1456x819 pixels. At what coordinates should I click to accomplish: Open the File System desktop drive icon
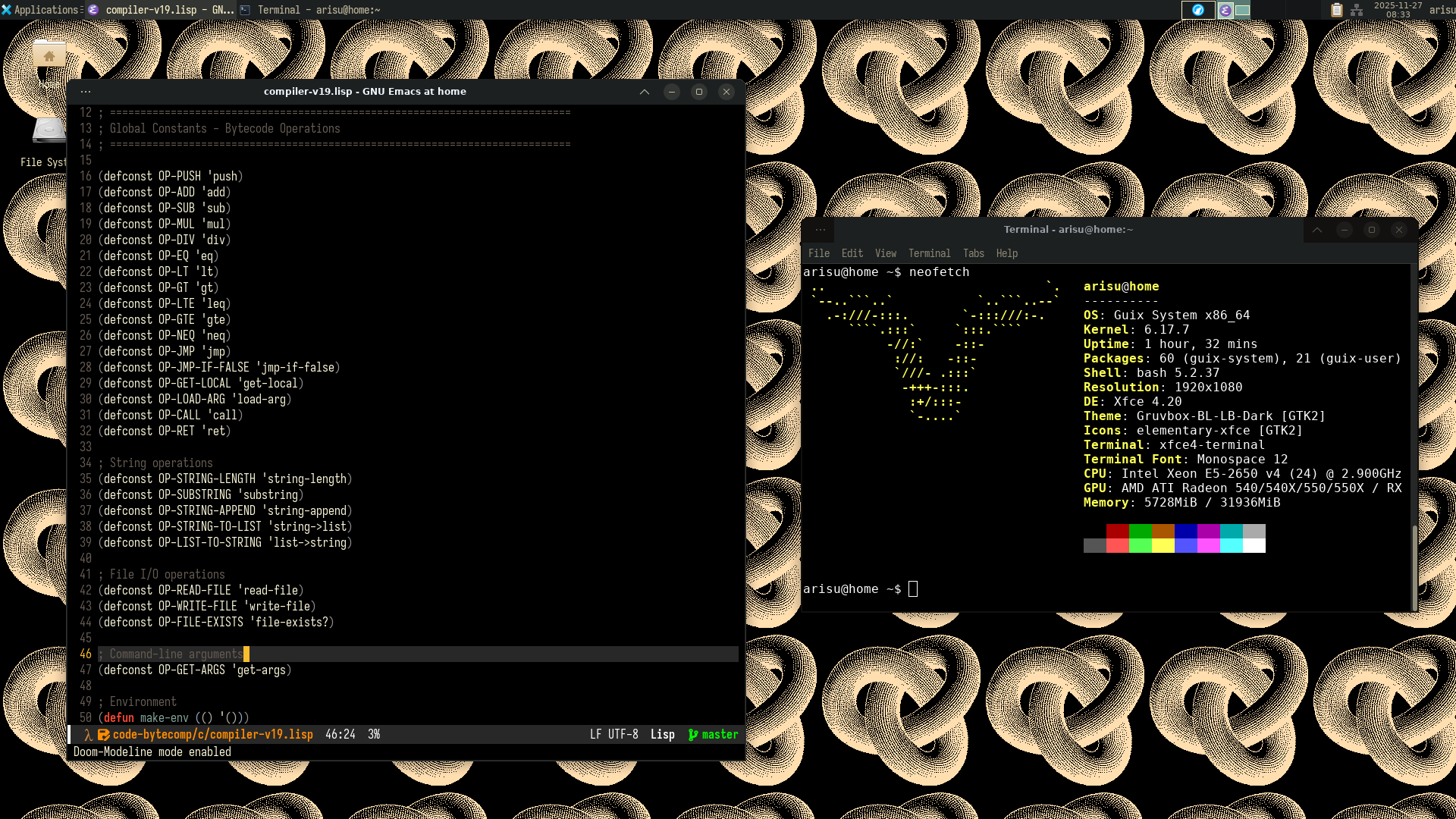(x=49, y=130)
